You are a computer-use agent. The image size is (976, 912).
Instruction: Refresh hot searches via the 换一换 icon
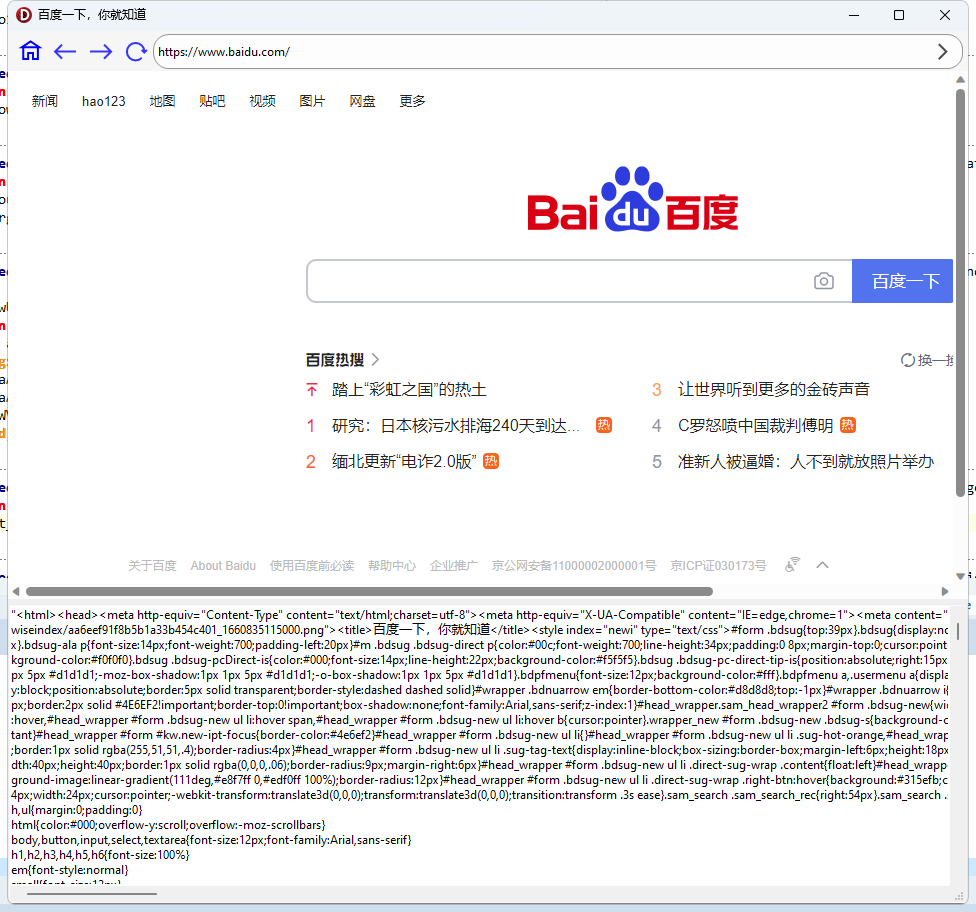(x=907, y=359)
